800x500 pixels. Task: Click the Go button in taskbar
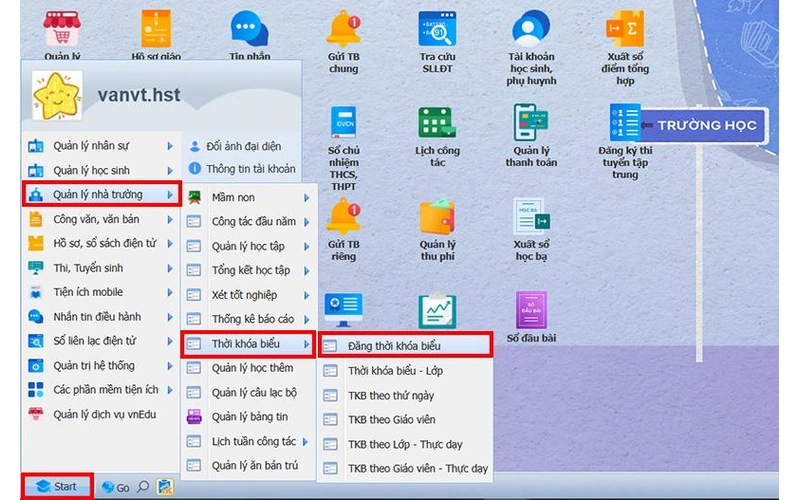tap(115, 487)
